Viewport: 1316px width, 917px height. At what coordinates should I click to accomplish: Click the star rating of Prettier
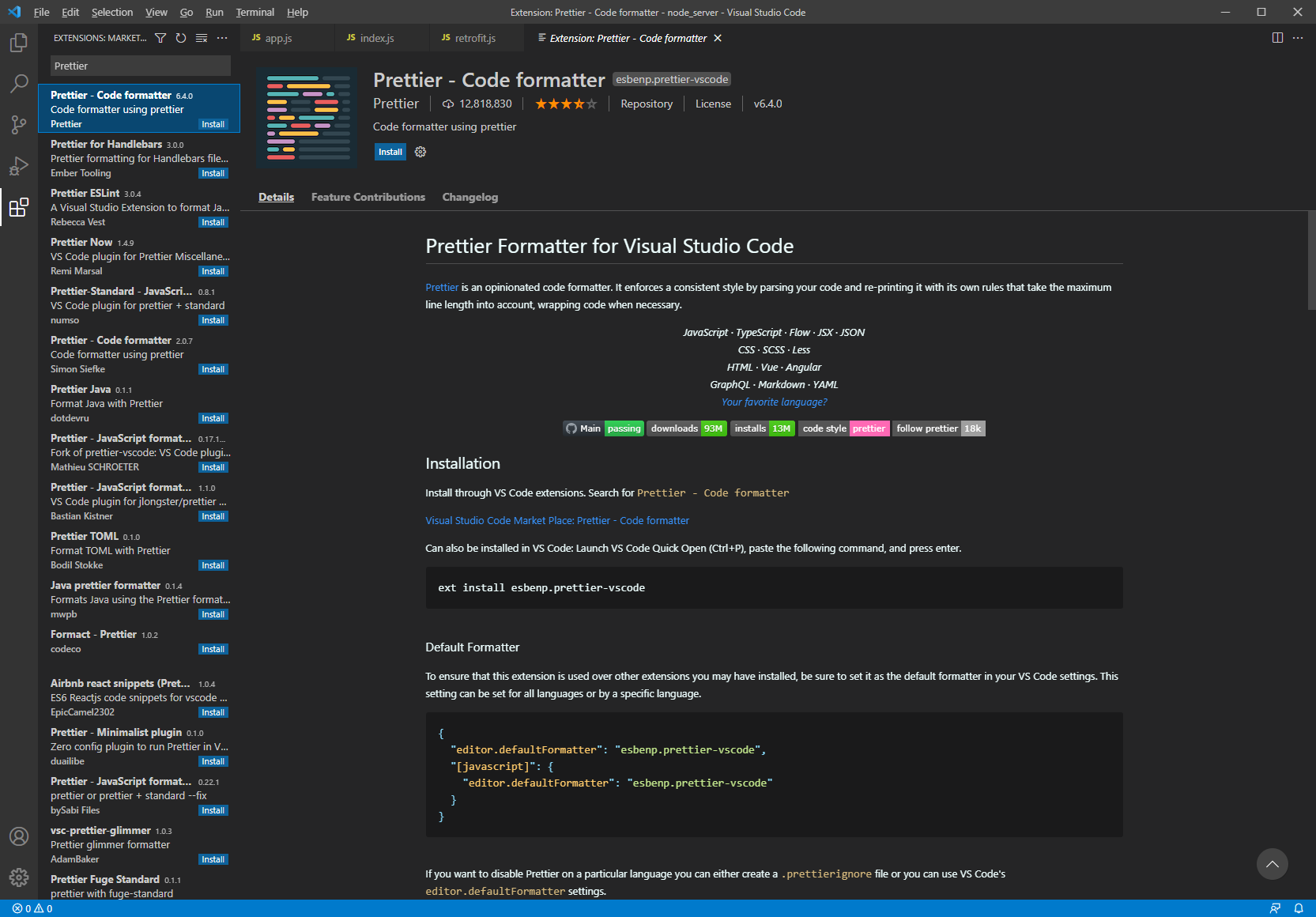(566, 104)
